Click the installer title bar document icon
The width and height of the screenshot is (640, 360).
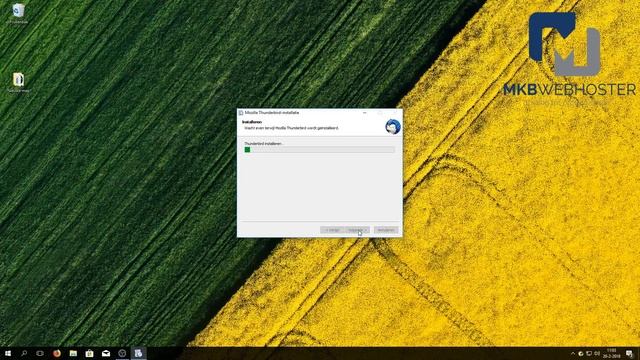click(x=241, y=113)
